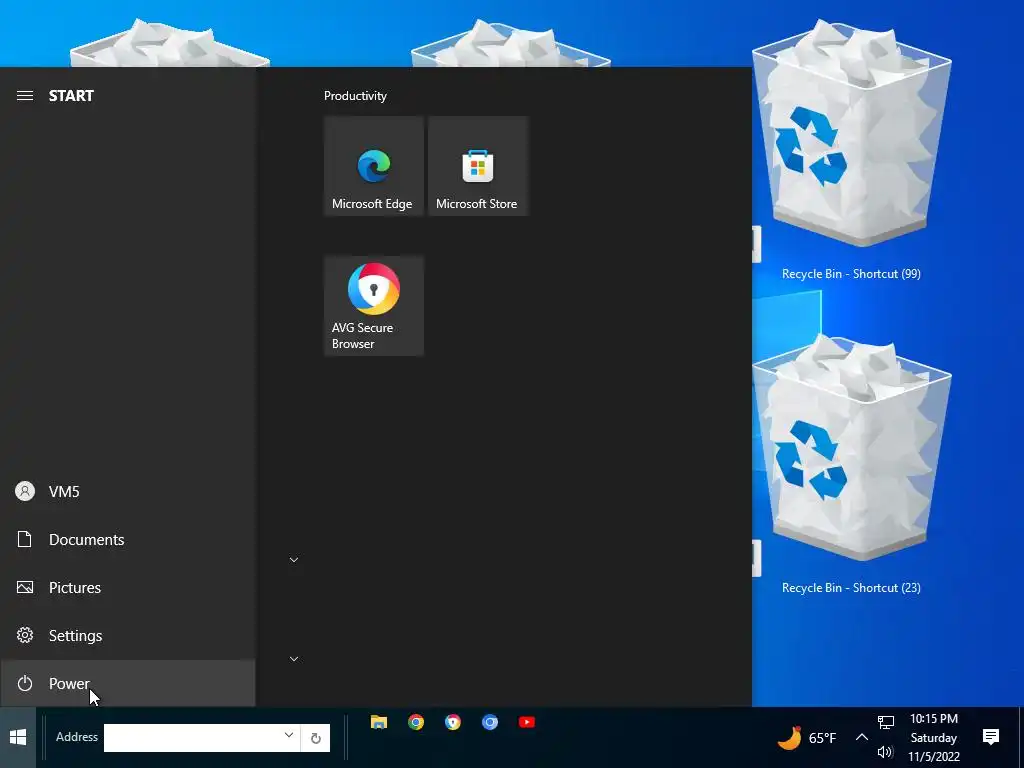
Task: Click the Windows Start button
Action: (18, 737)
